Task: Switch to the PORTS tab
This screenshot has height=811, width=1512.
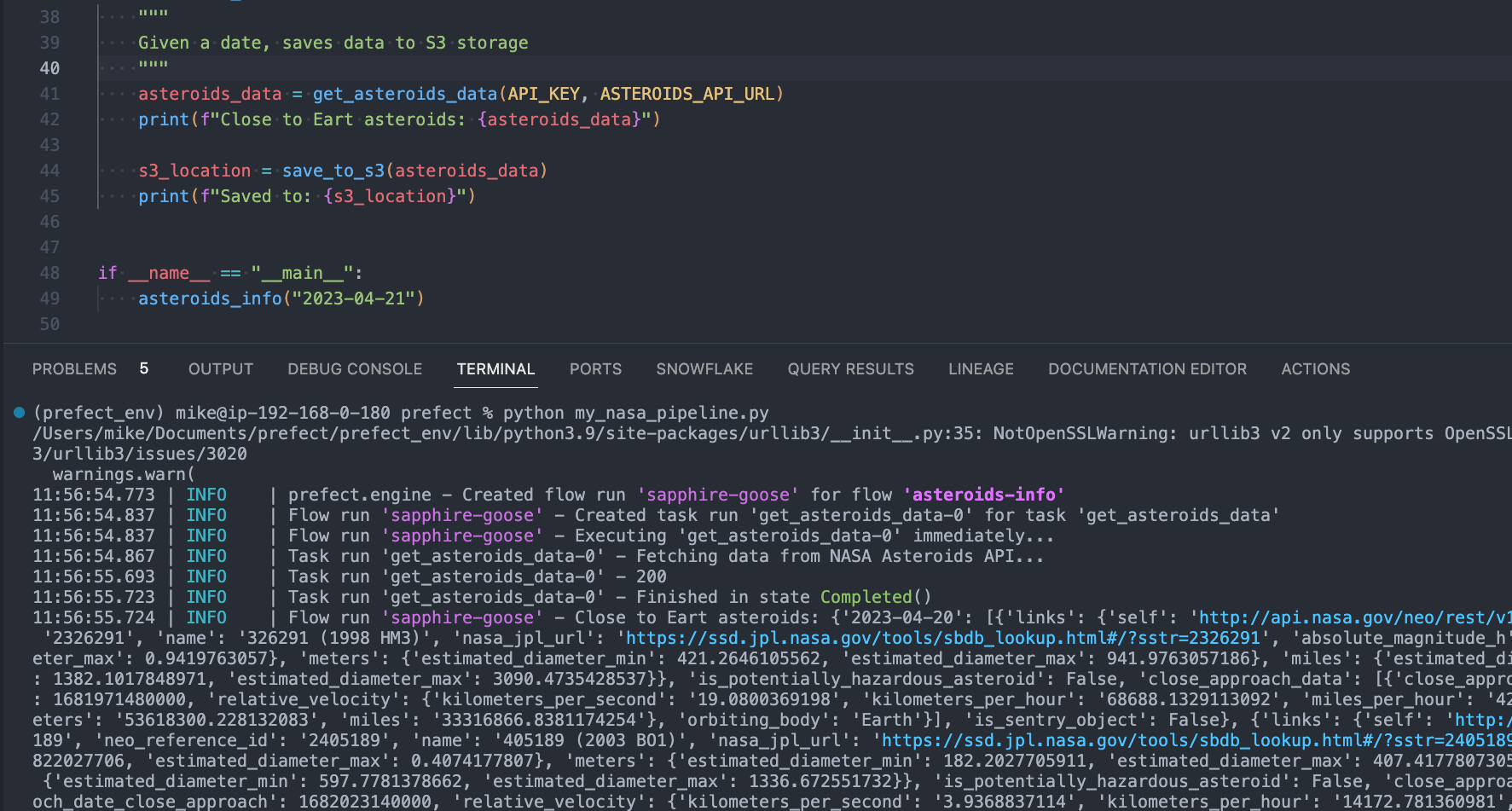Action: point(595,369)
